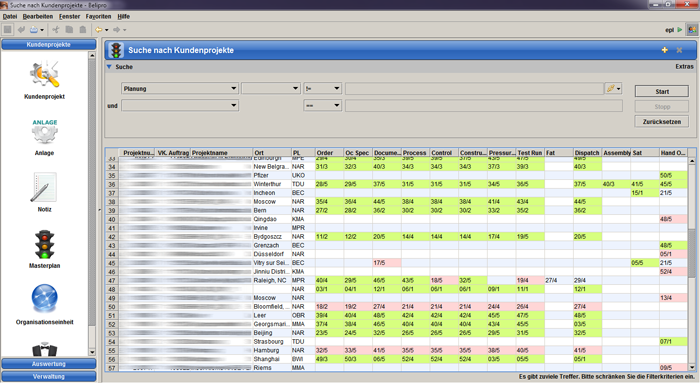Open the Bearbeiten menu
Viewport: 700px width, 383px height.
38,17
